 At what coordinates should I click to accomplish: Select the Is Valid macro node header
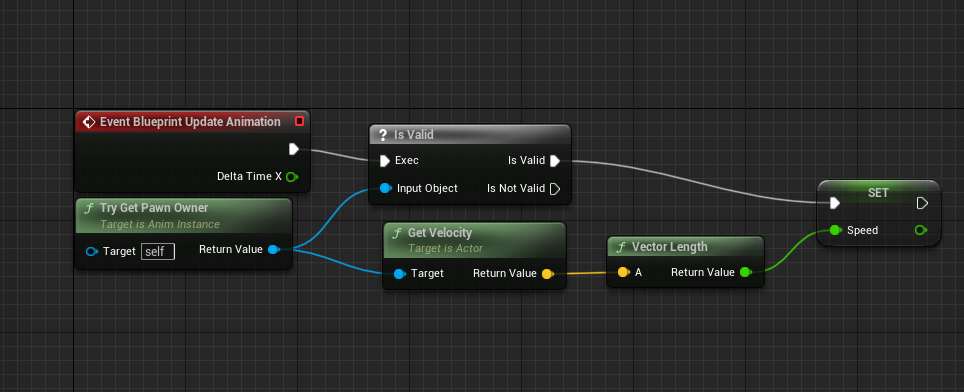[x=470, y=135]
